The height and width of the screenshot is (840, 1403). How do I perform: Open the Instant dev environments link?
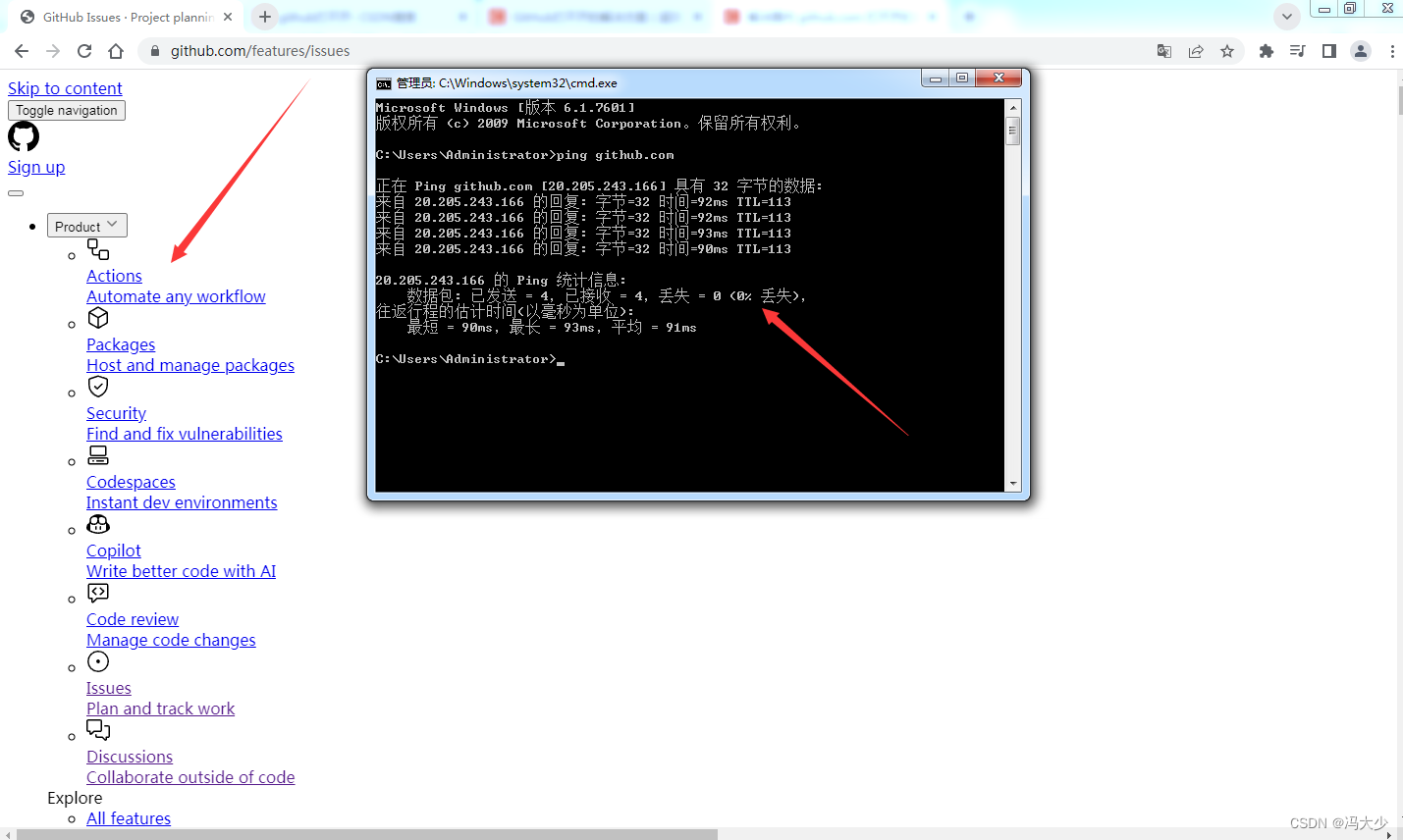(182, 502)
